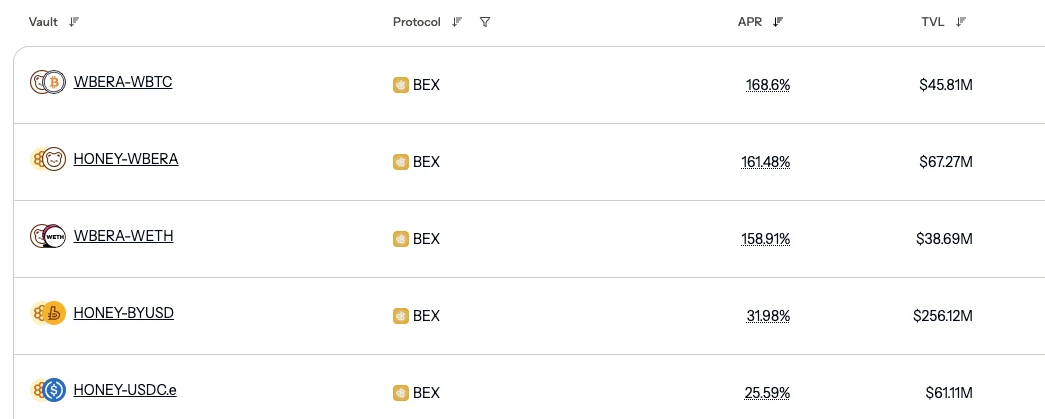
Task: Click the HONEY-USDC.e token pair icon
Action: click(47, 390)
